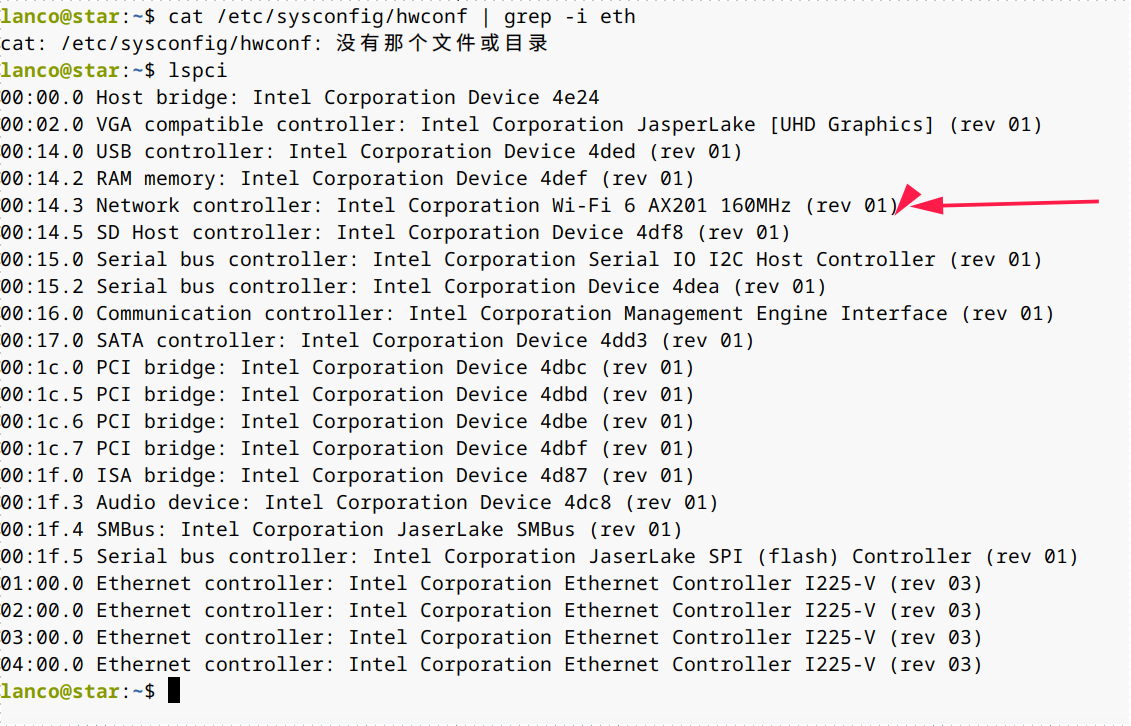Click the SD Host controller line
1131x726 pixels.
tap(395, 233)
